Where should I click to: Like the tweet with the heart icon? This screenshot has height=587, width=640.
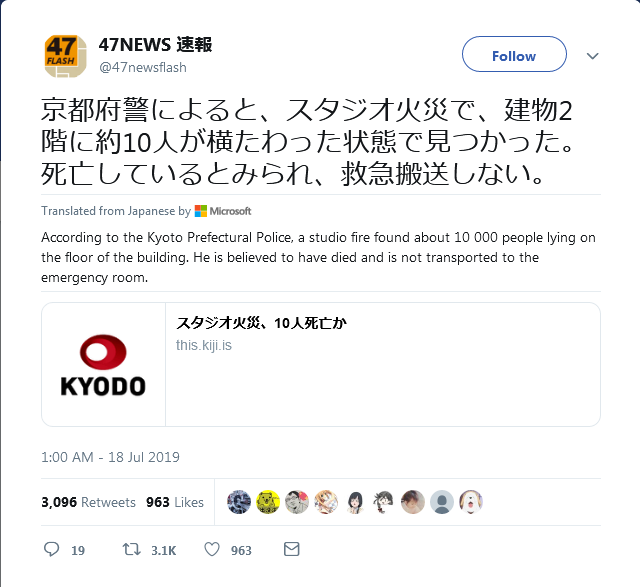212,549
